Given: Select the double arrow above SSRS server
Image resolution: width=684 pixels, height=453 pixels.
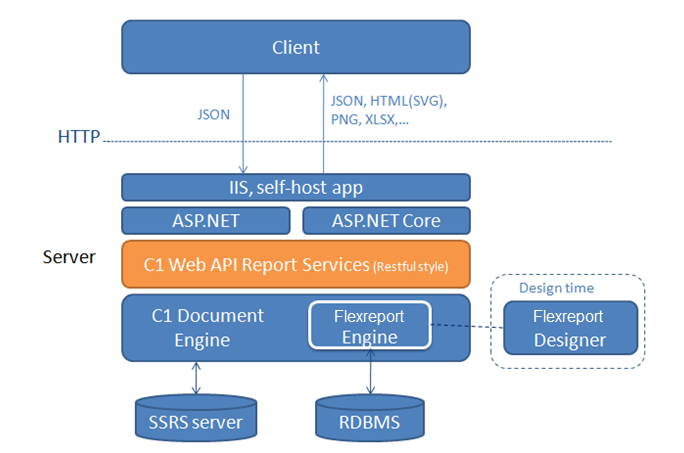Looking at the screenshot, I should [196, 378].
